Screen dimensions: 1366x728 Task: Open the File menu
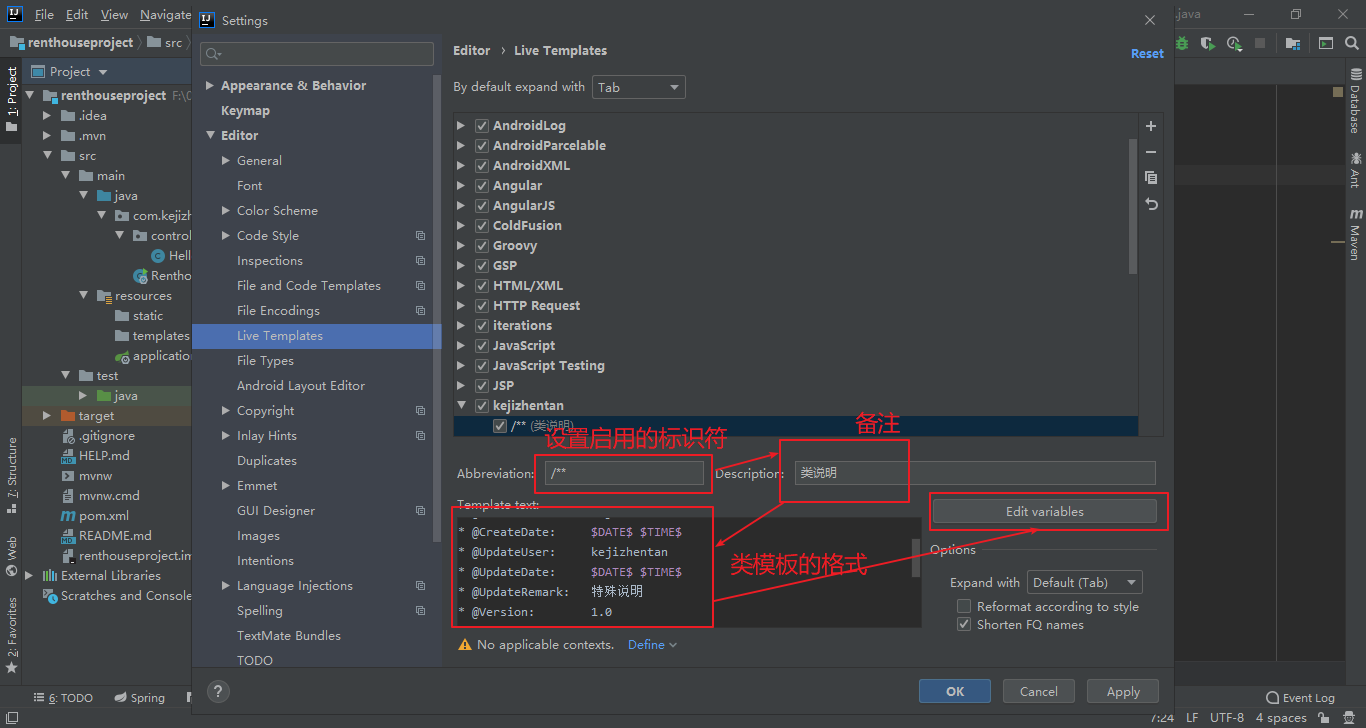pos(44,15)
